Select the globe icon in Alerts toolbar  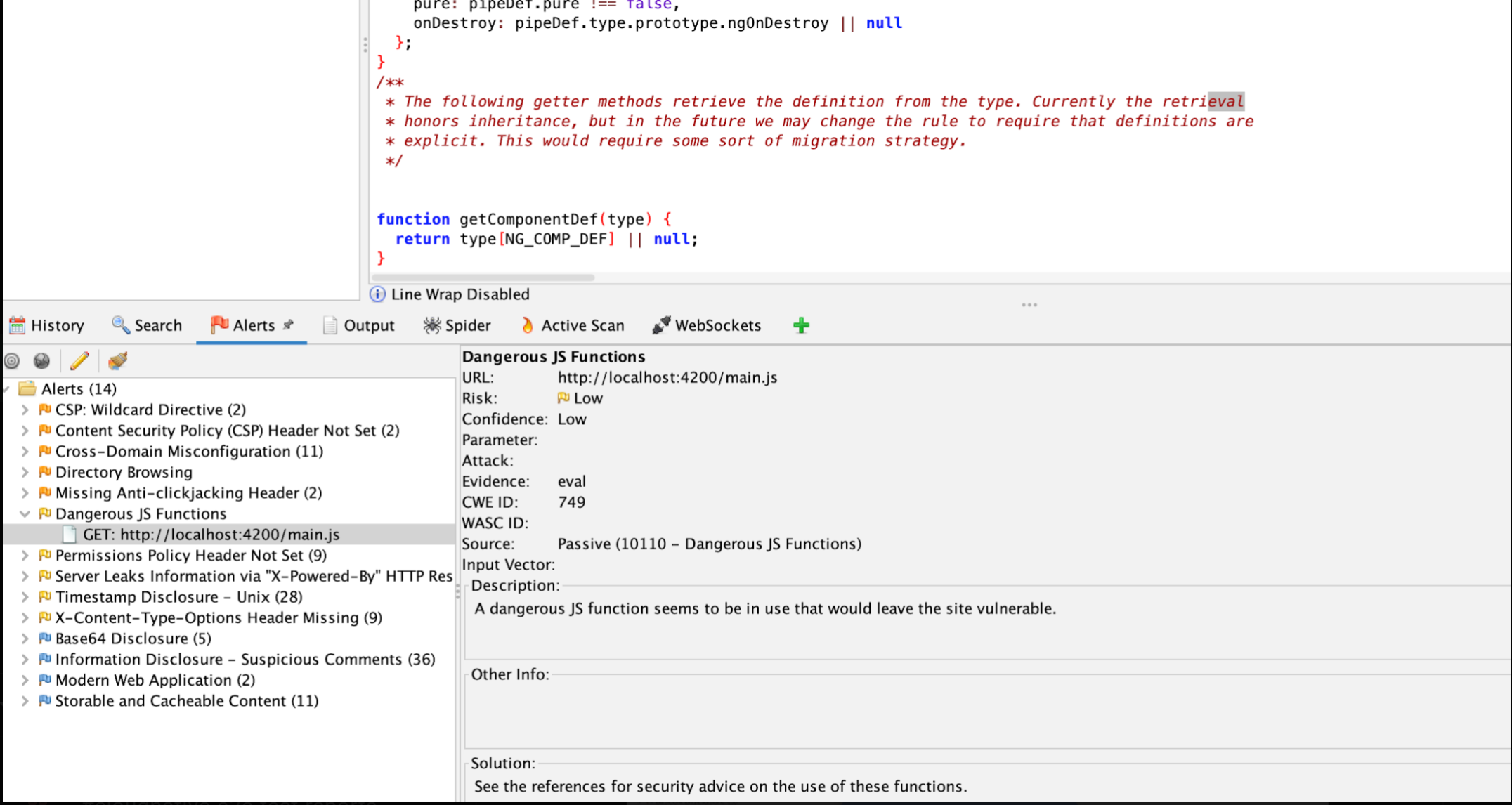pyautogui.click(x=41, y=360)
